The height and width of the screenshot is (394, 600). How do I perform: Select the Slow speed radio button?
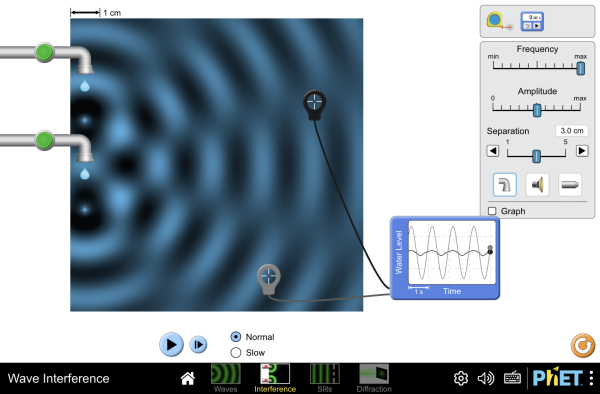[236, 353]
